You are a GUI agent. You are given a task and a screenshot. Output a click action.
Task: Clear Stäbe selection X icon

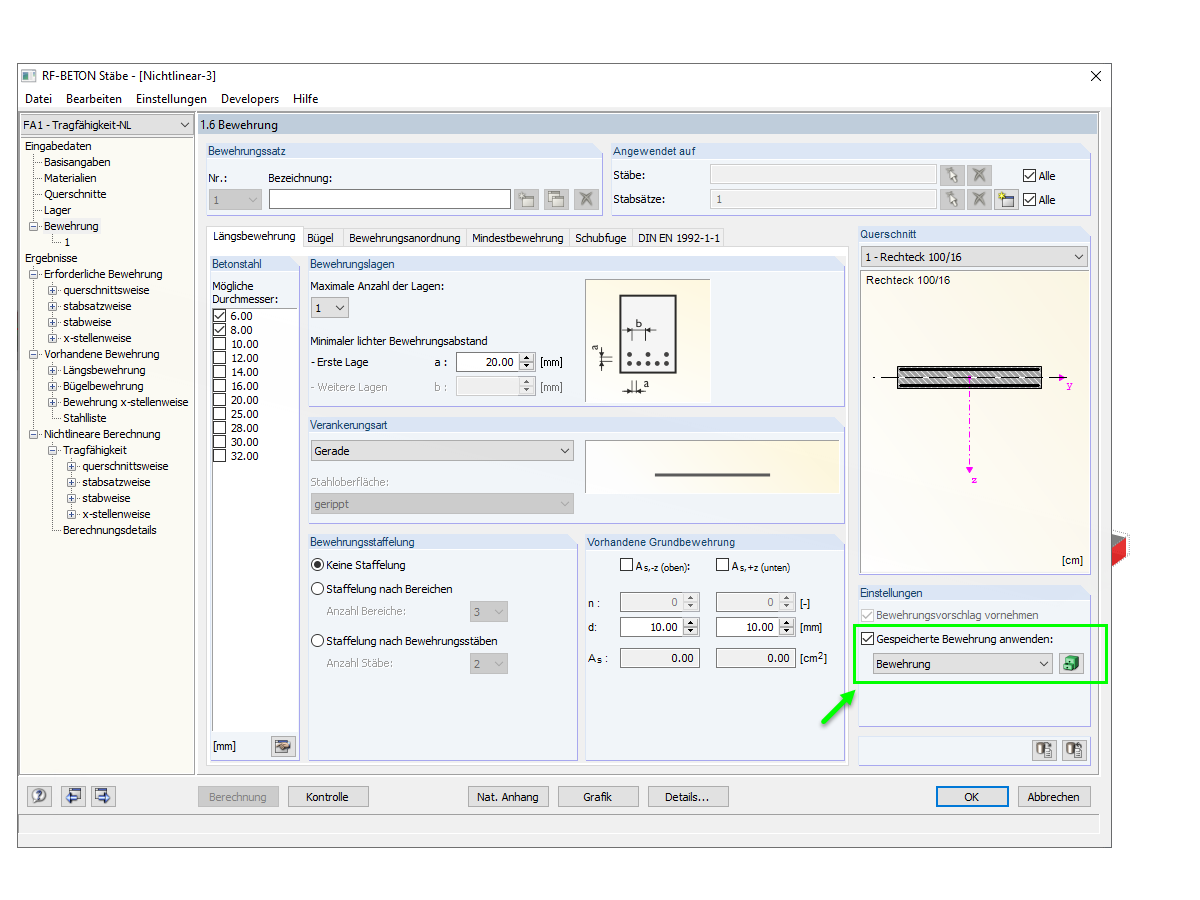[x=979, y=175]
